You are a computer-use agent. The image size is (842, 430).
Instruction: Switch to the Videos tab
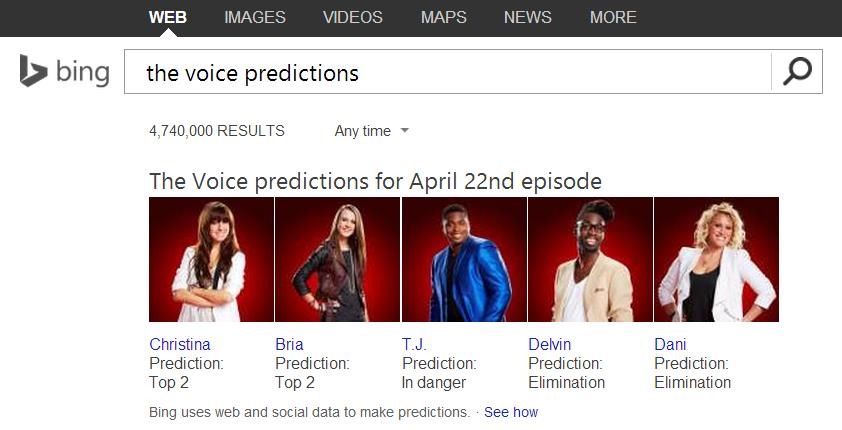[x=353, y=17]
